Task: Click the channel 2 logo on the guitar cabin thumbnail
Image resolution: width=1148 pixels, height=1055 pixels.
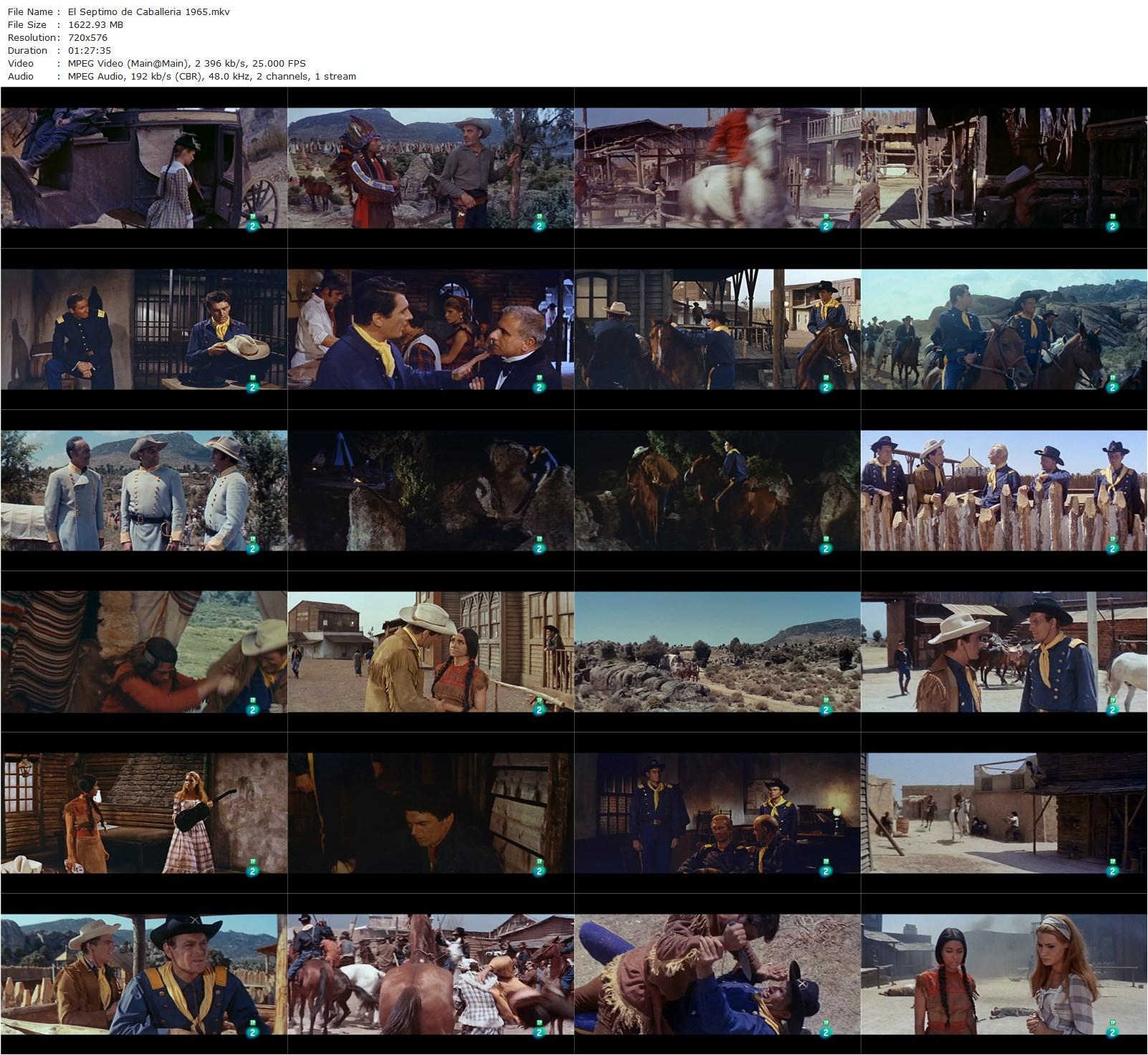Action: [252, 870]
